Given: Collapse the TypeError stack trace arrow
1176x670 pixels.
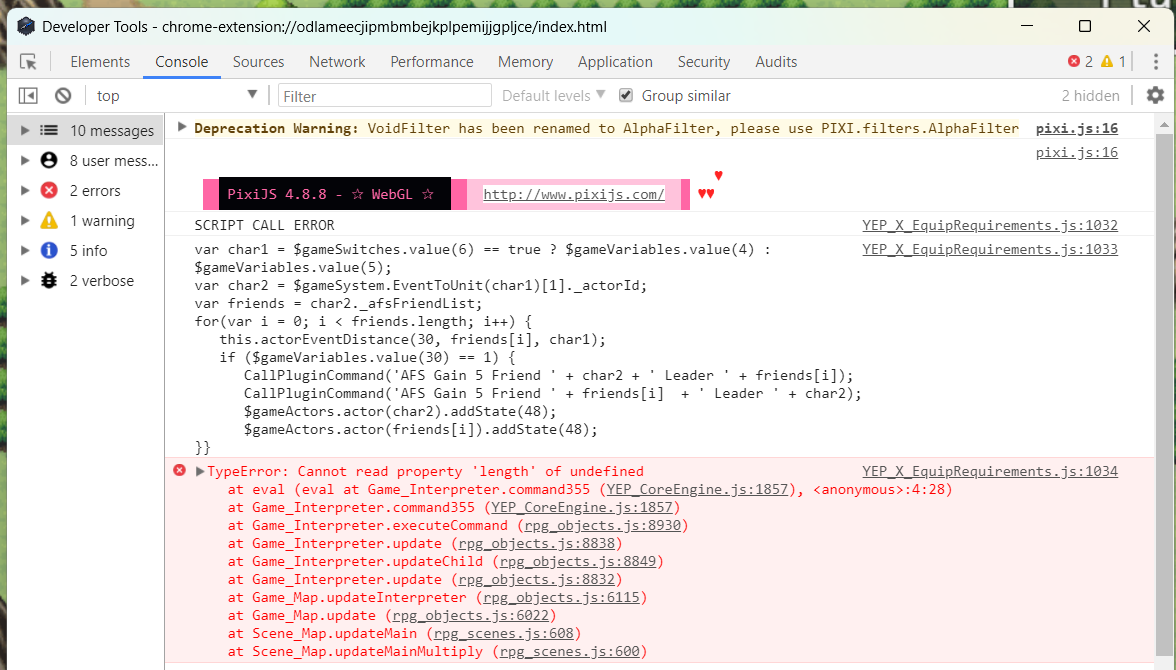Looking at the screenshot, I should tap(200, 471).
